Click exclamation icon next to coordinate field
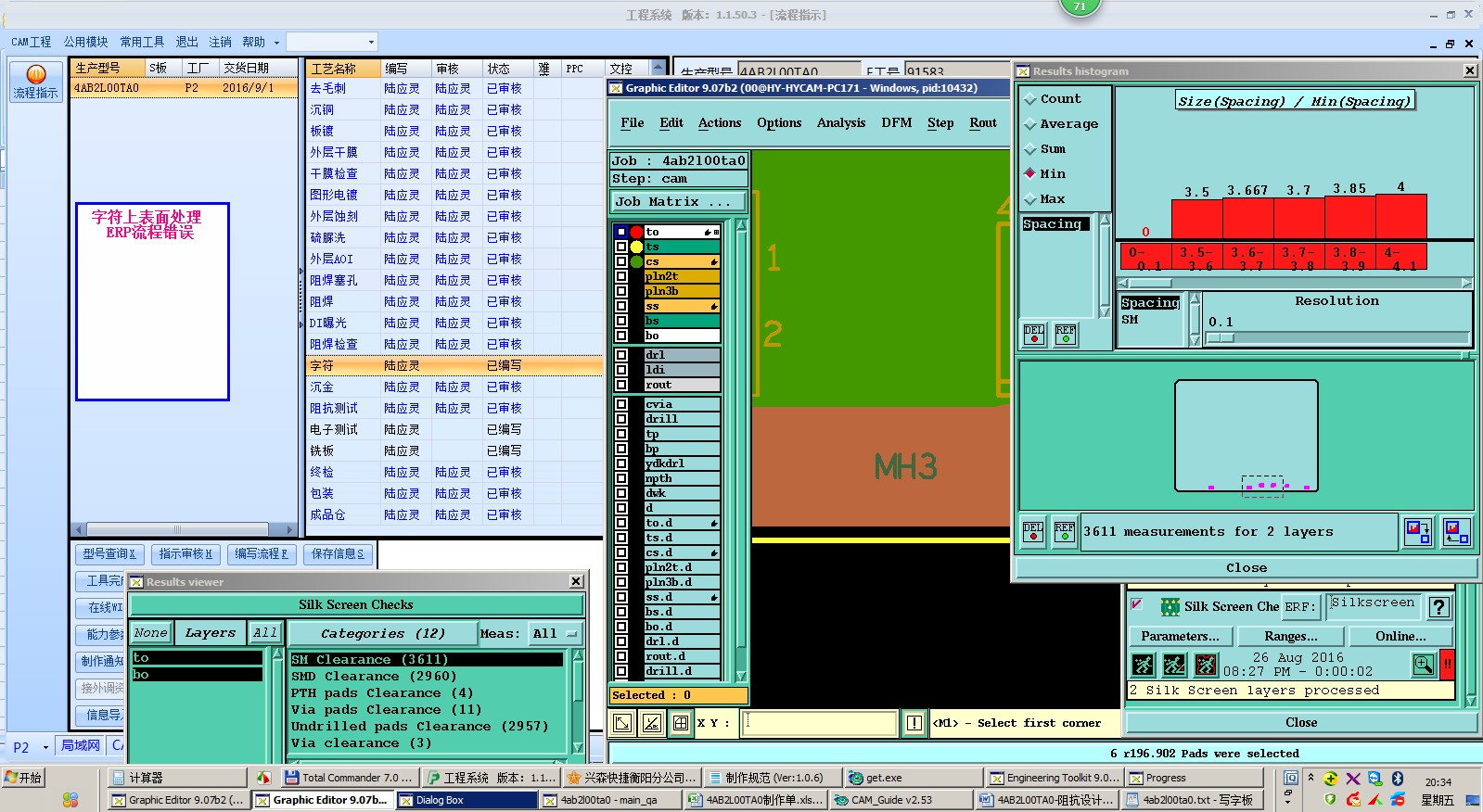This screenshot has height=812, width=1483. coord(914,723)
